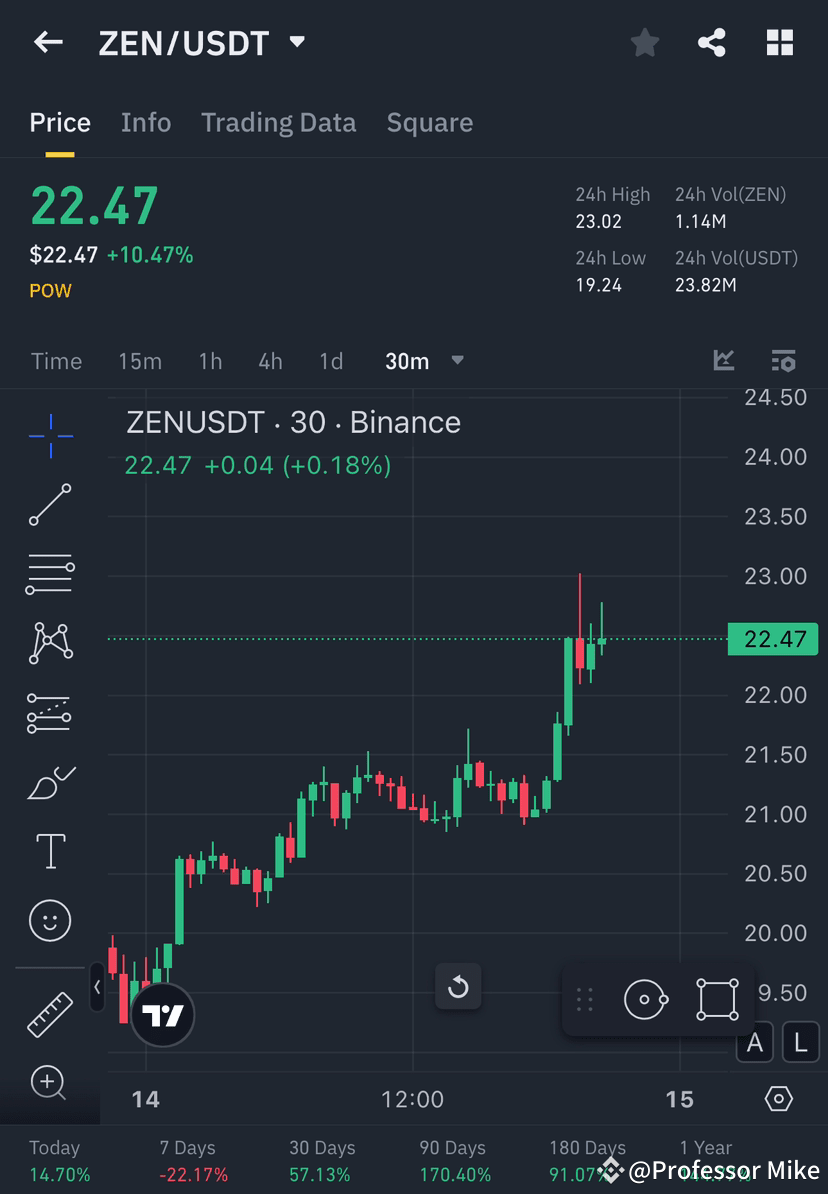Open the horizontal lines drawing tool
This screenshot has height=1194, width=828.
[x=50, y=574]
